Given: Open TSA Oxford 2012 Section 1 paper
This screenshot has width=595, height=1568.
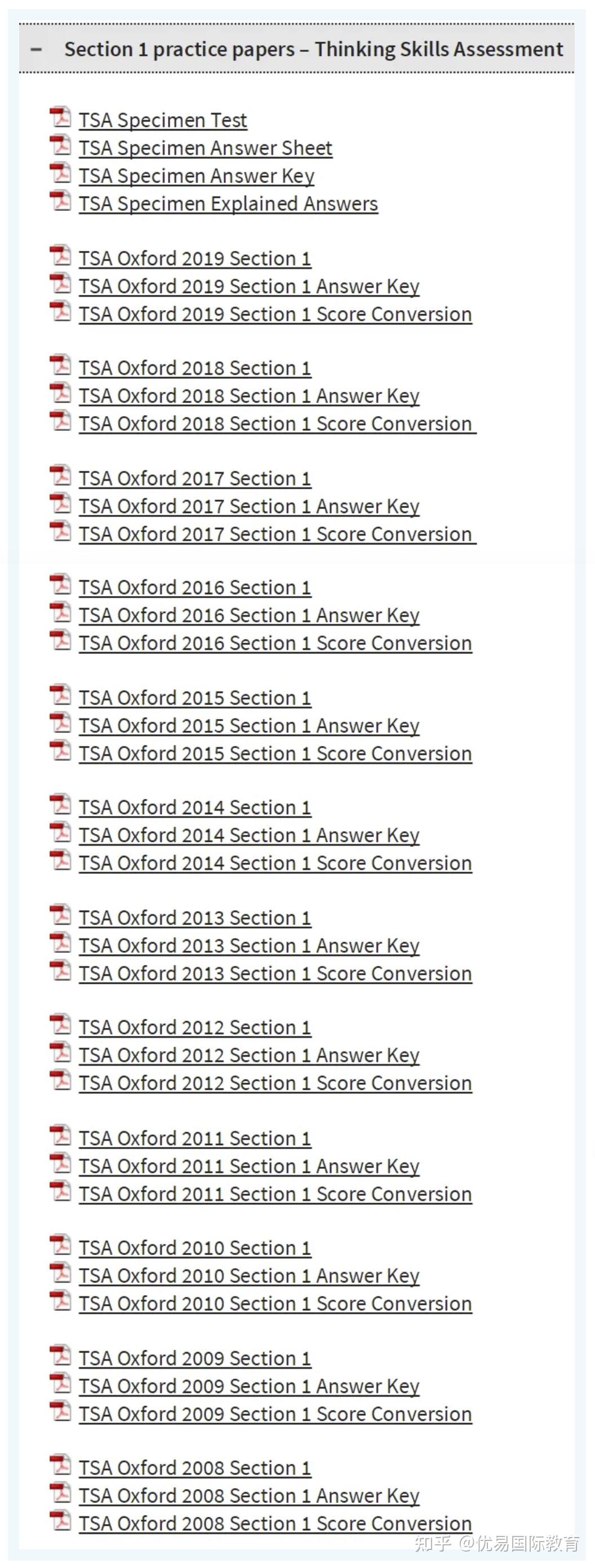Looking at the screenshot, I should pyautogui.click(x=195, y=1028).
